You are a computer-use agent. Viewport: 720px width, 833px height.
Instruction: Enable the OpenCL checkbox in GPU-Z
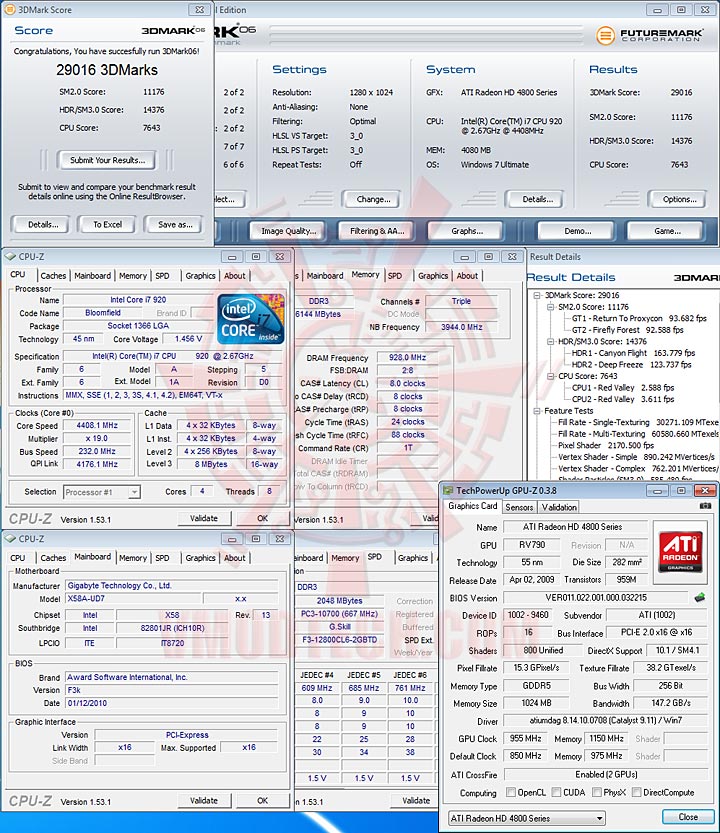[511, 792]
